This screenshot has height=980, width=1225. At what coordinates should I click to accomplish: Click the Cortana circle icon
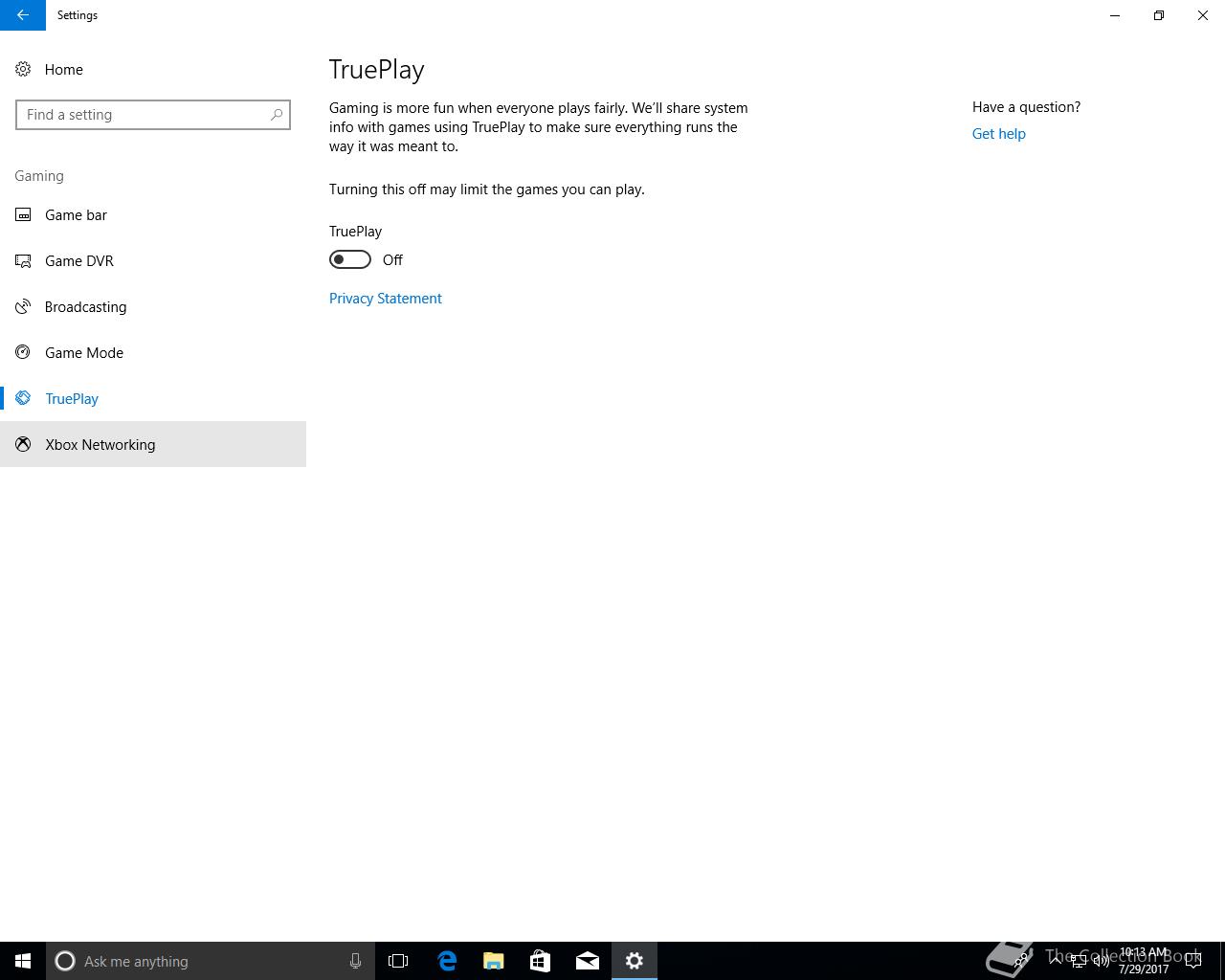pyautogui.click(x=65, y=961)
